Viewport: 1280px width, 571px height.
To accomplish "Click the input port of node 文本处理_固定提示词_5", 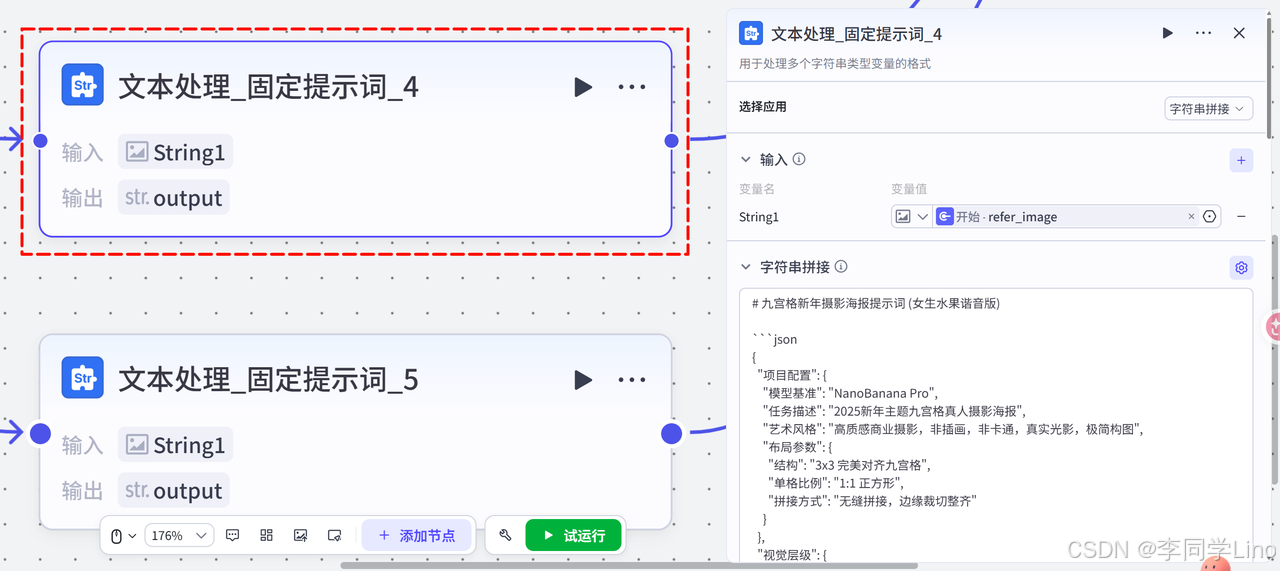I will [40, 433].
